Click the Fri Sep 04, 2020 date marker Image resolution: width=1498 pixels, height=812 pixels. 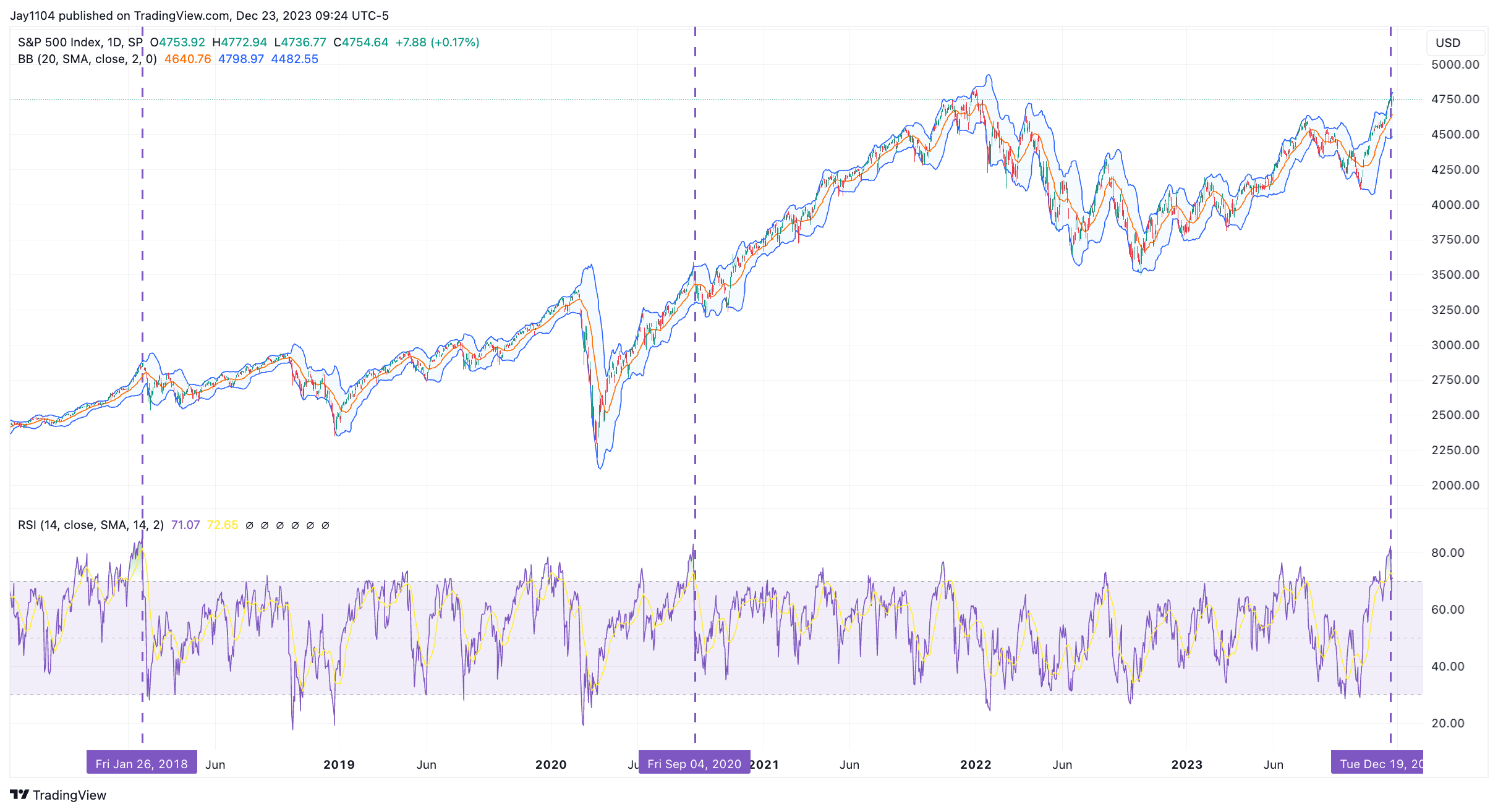tap(694, 763)
